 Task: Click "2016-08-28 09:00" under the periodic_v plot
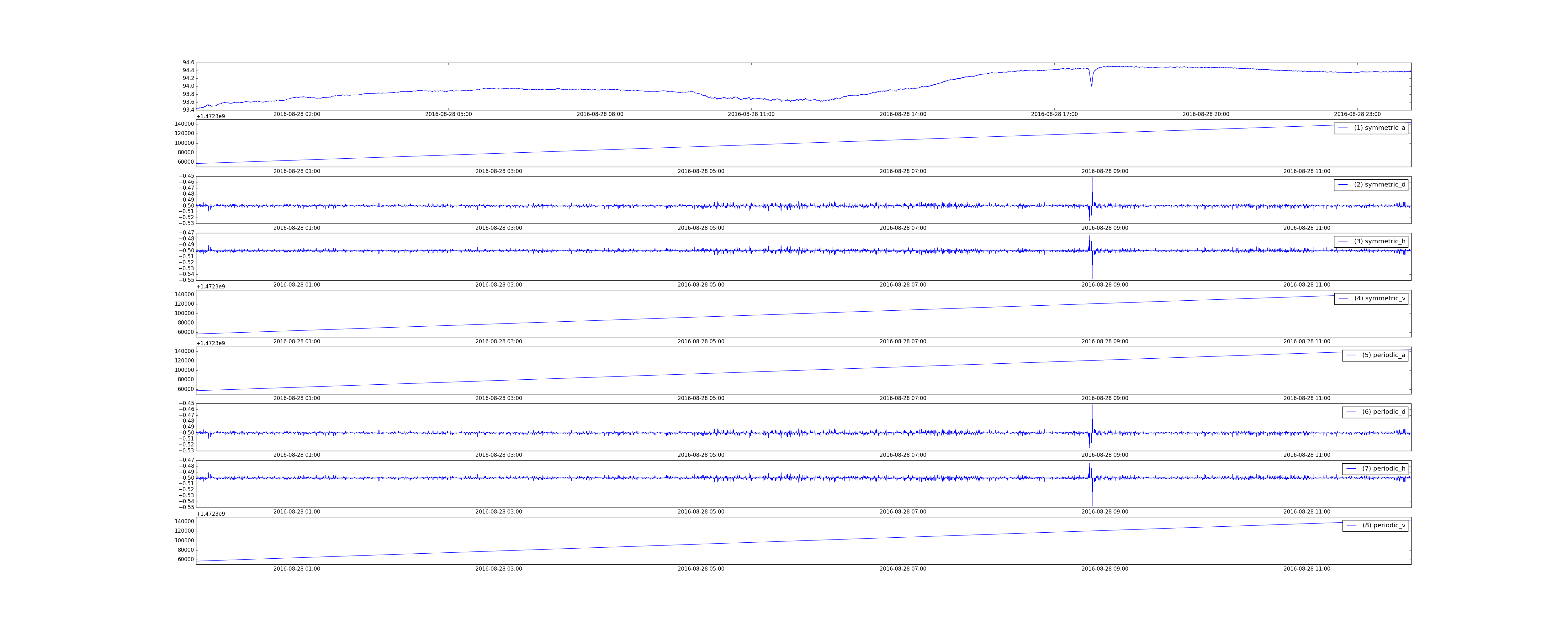tap(1105, 569)
